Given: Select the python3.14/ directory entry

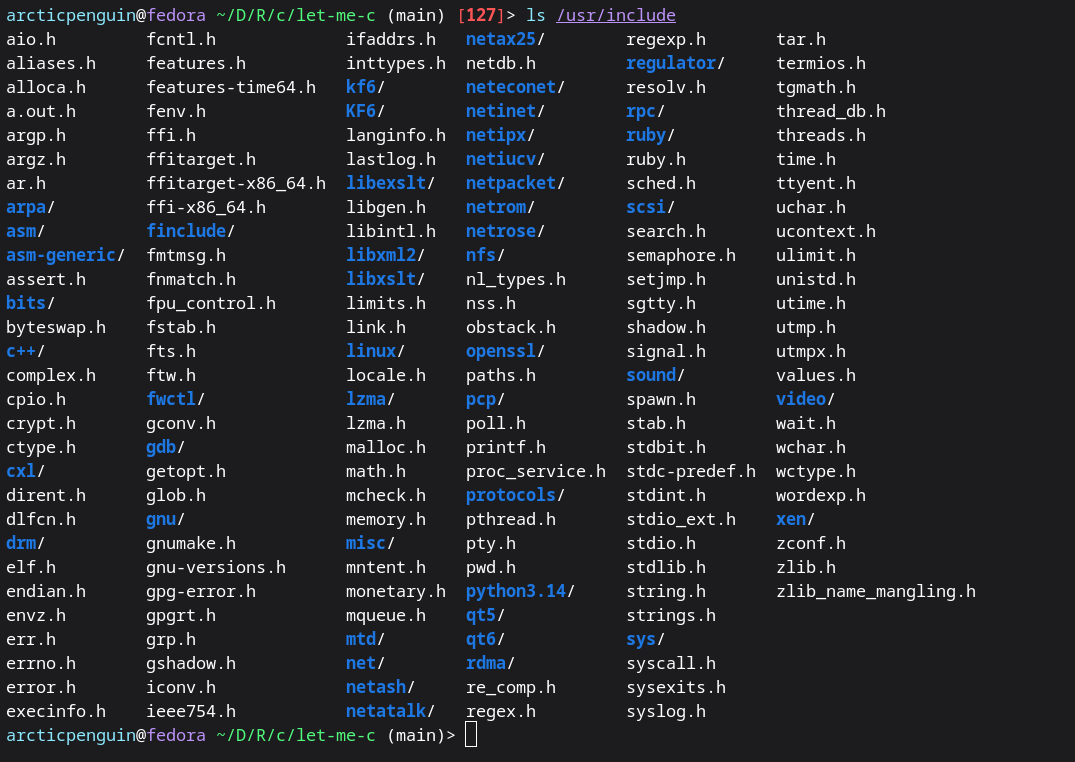Looking at the screenshot, I should pyautogui.click(x=520, y=591).
